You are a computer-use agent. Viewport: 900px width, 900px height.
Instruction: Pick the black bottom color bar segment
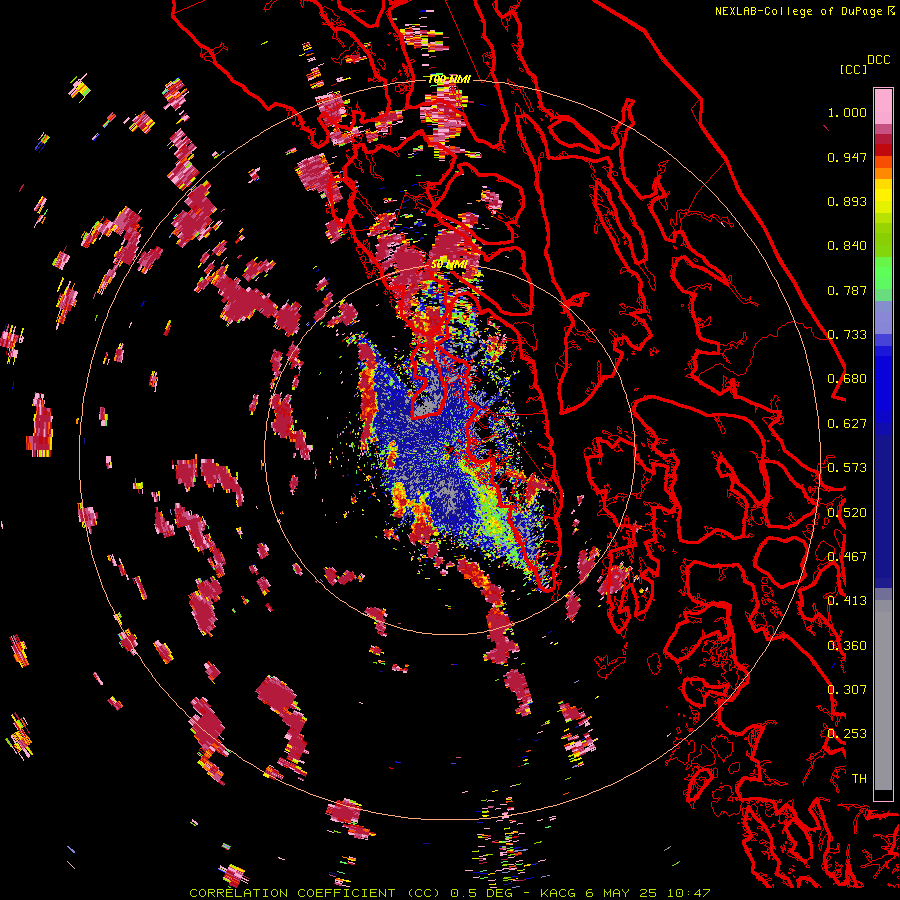(883, 795)
